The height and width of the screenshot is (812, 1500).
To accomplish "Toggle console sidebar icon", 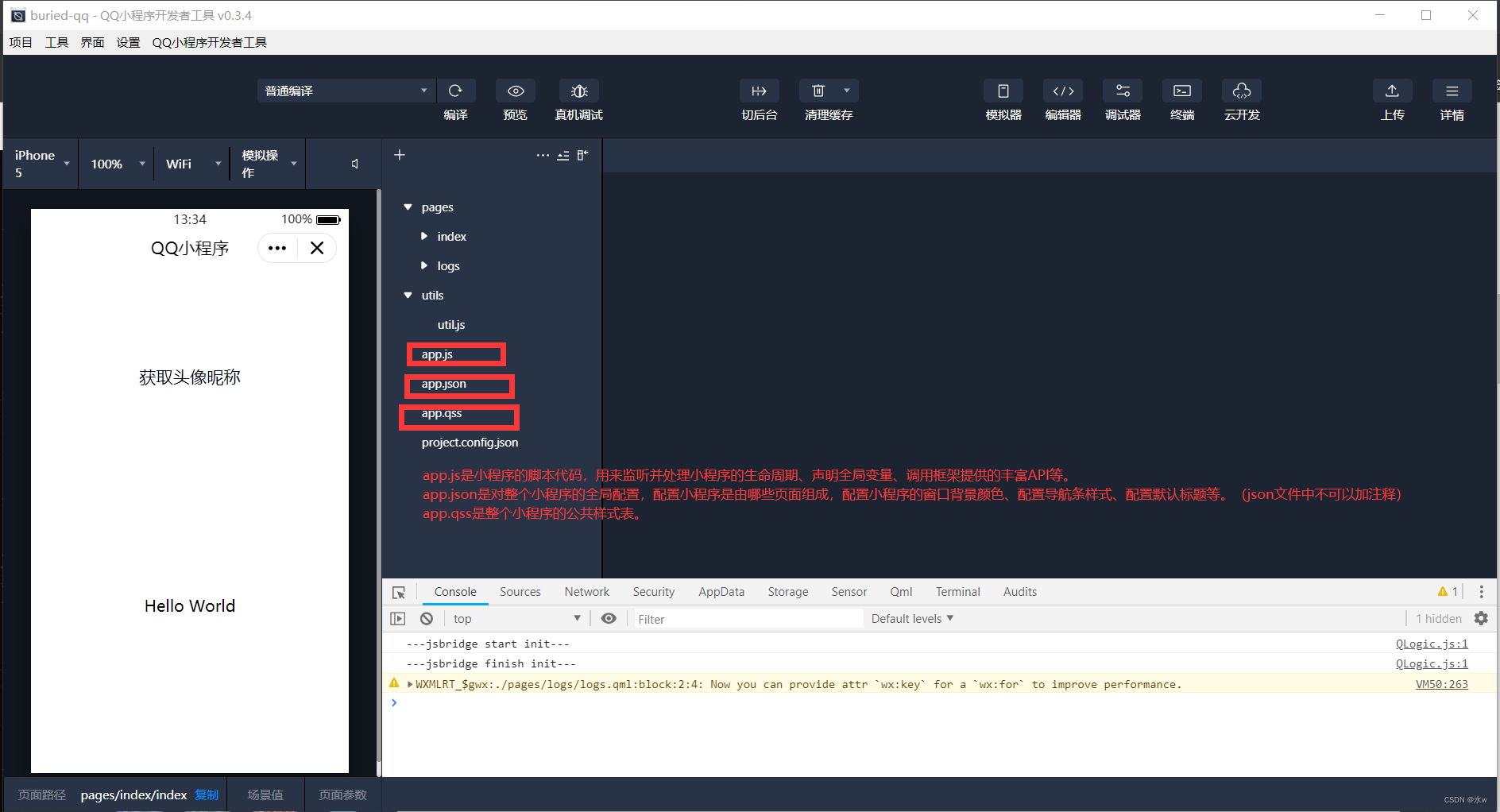I will pos(398,618).
